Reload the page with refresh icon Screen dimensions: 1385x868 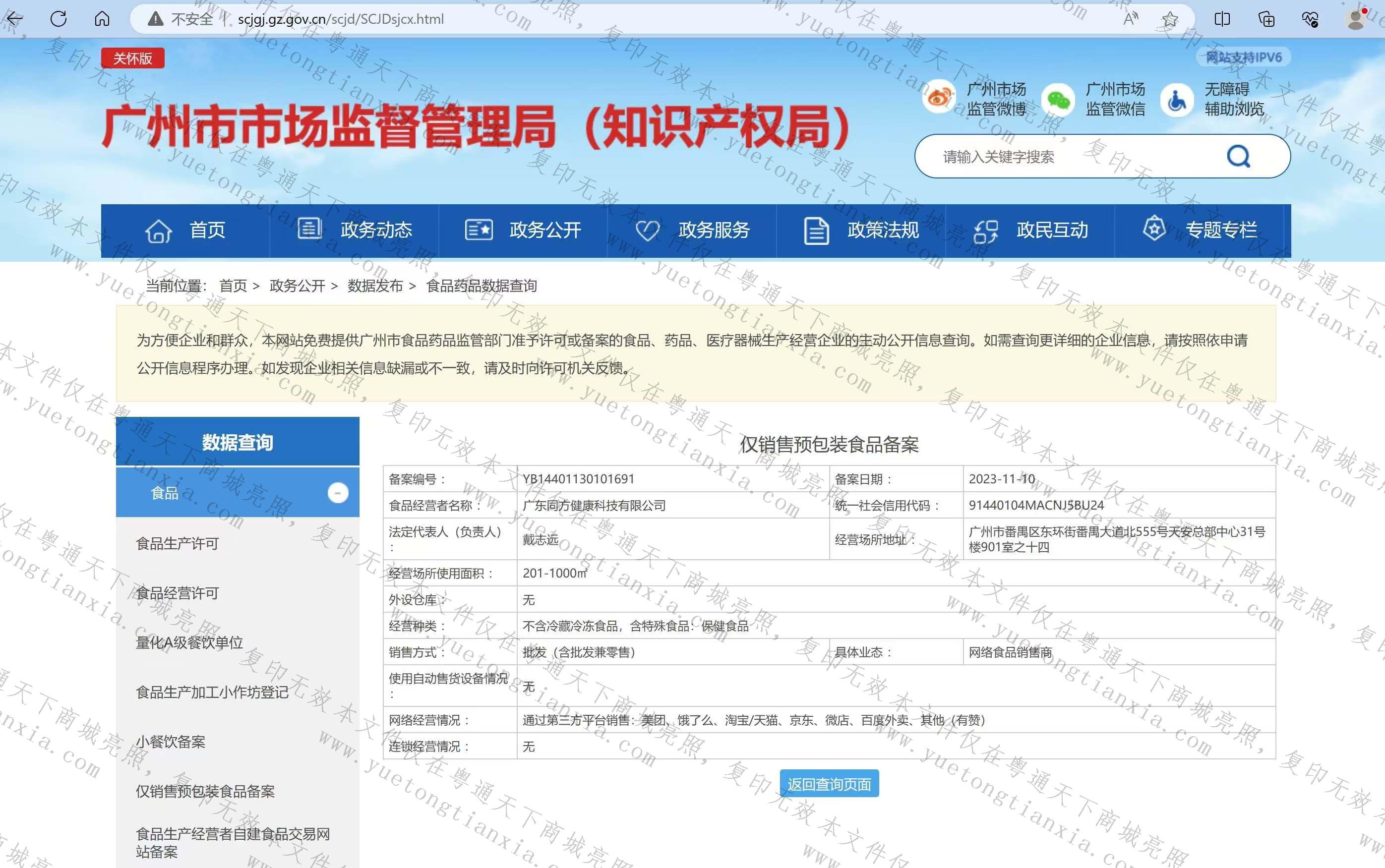59,19
